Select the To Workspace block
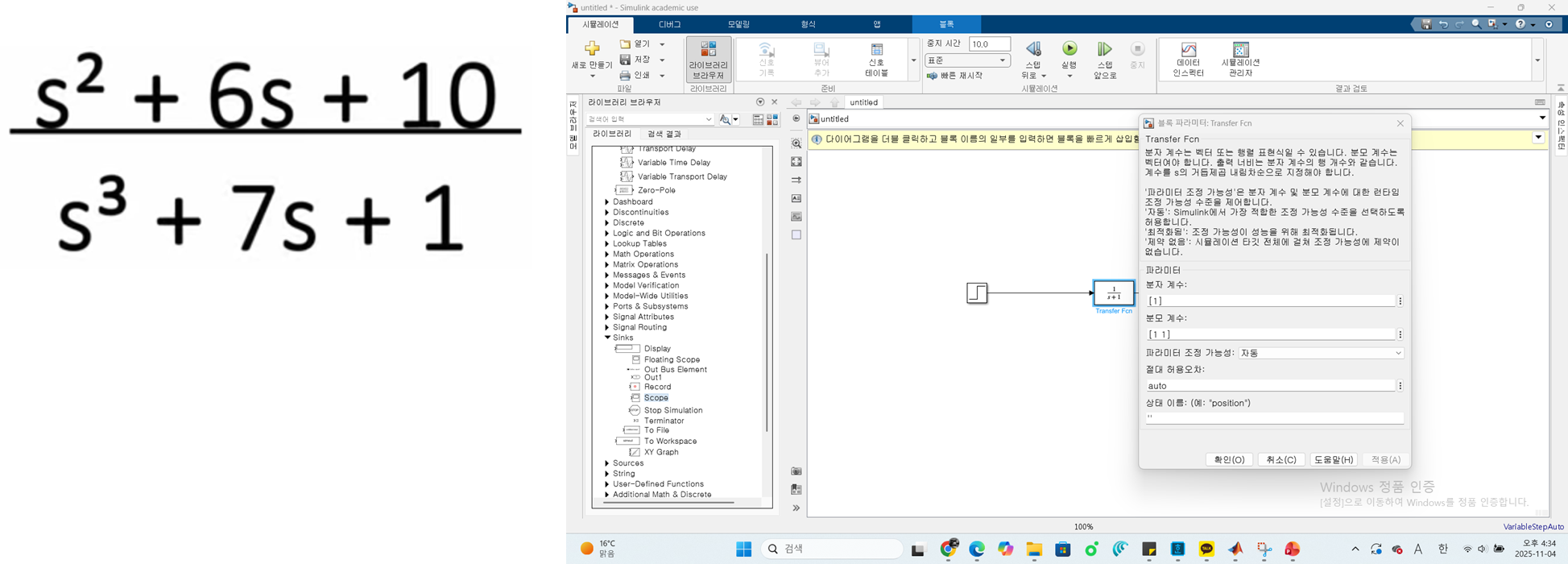The width and height of the screenshot is (1568, 564). click(670, 442)
